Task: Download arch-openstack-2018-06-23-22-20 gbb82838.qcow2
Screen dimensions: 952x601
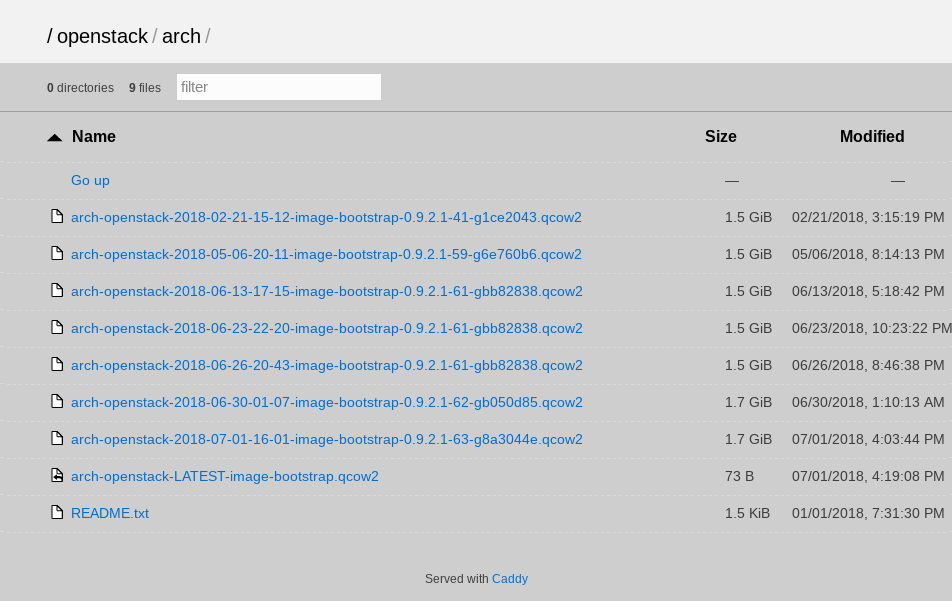Action: (x=327, y=328)
